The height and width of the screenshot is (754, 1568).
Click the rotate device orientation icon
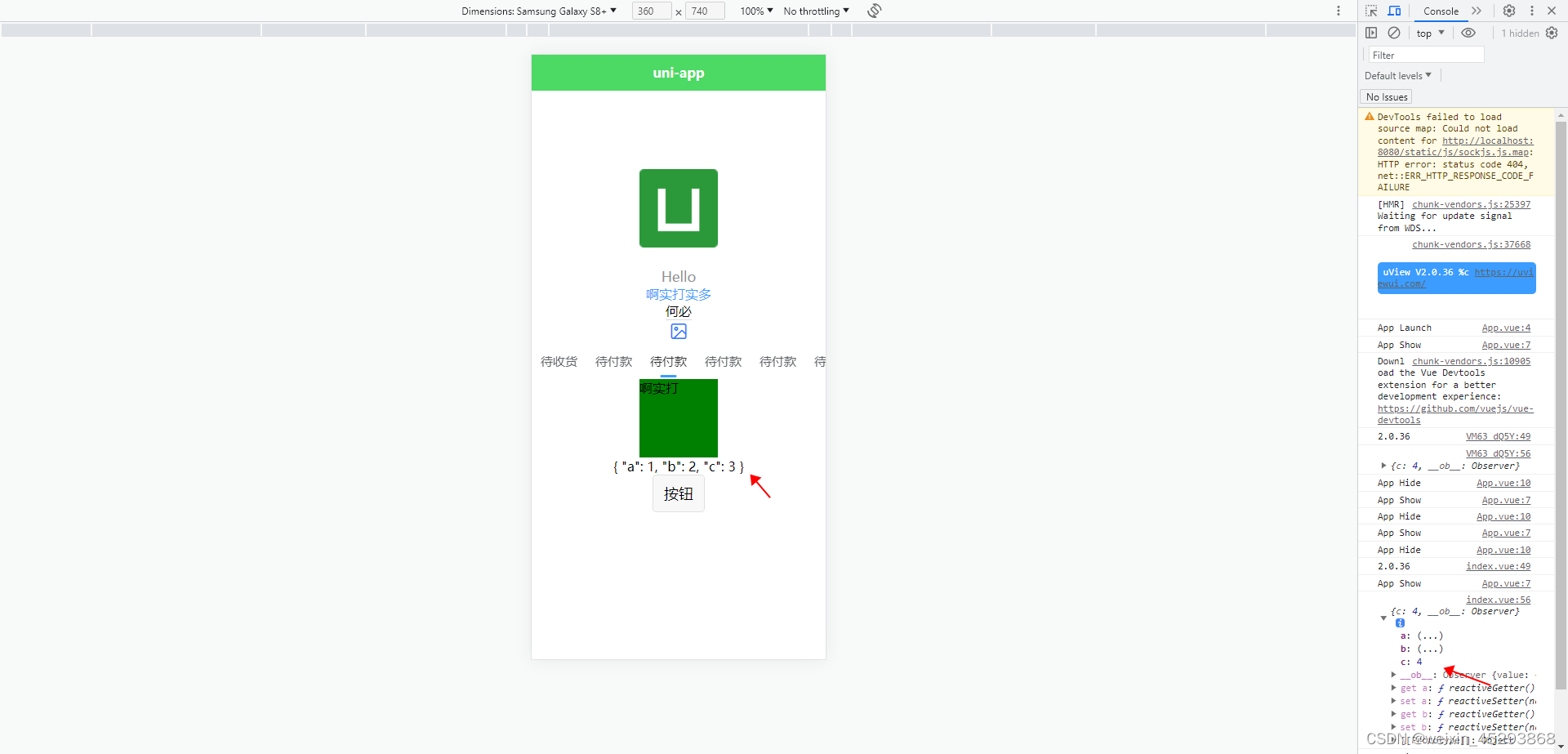coord(873,11)
